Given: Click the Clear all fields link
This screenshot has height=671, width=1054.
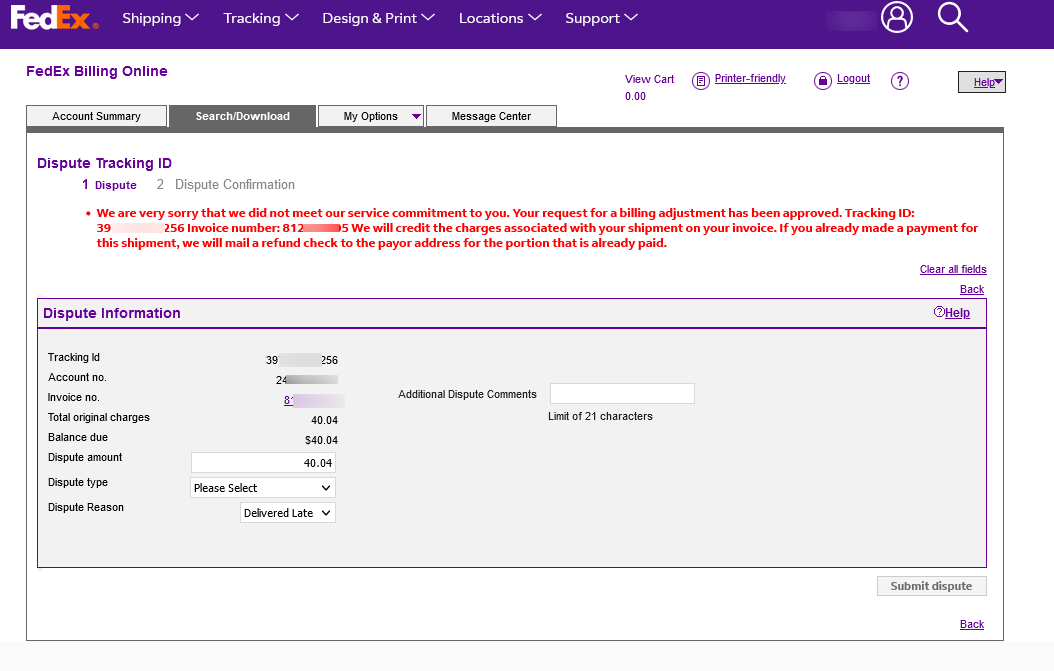Looking at the screenshot, I should coord(953,270).
